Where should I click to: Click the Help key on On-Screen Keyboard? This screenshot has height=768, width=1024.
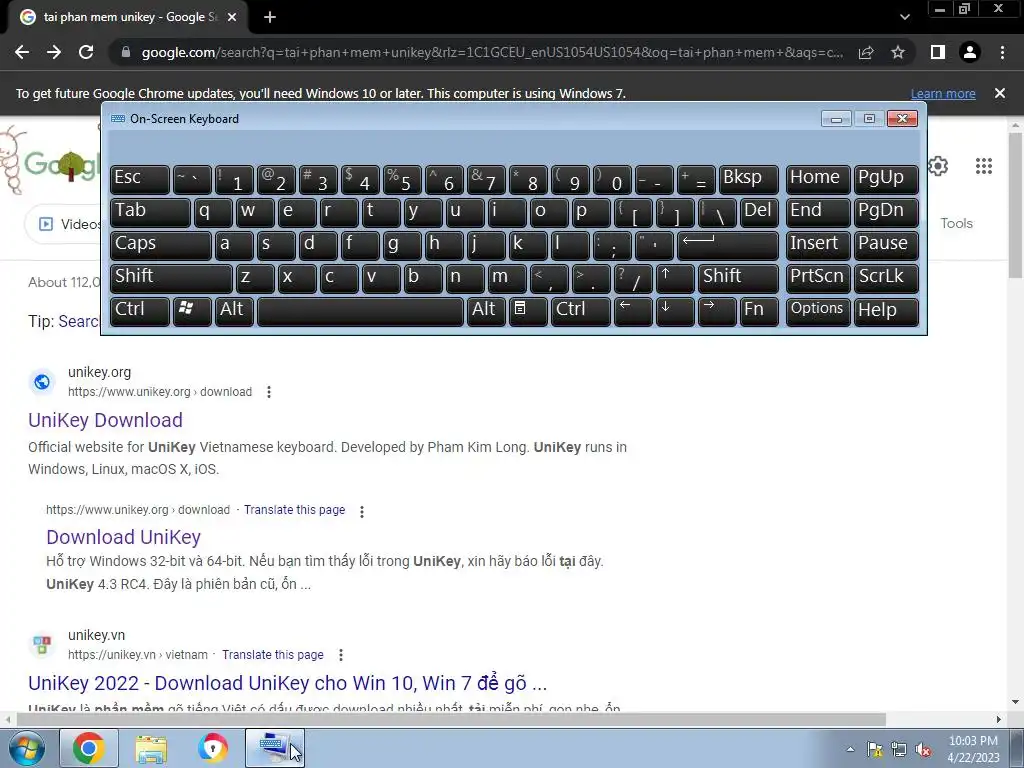(x=886, y=311)
